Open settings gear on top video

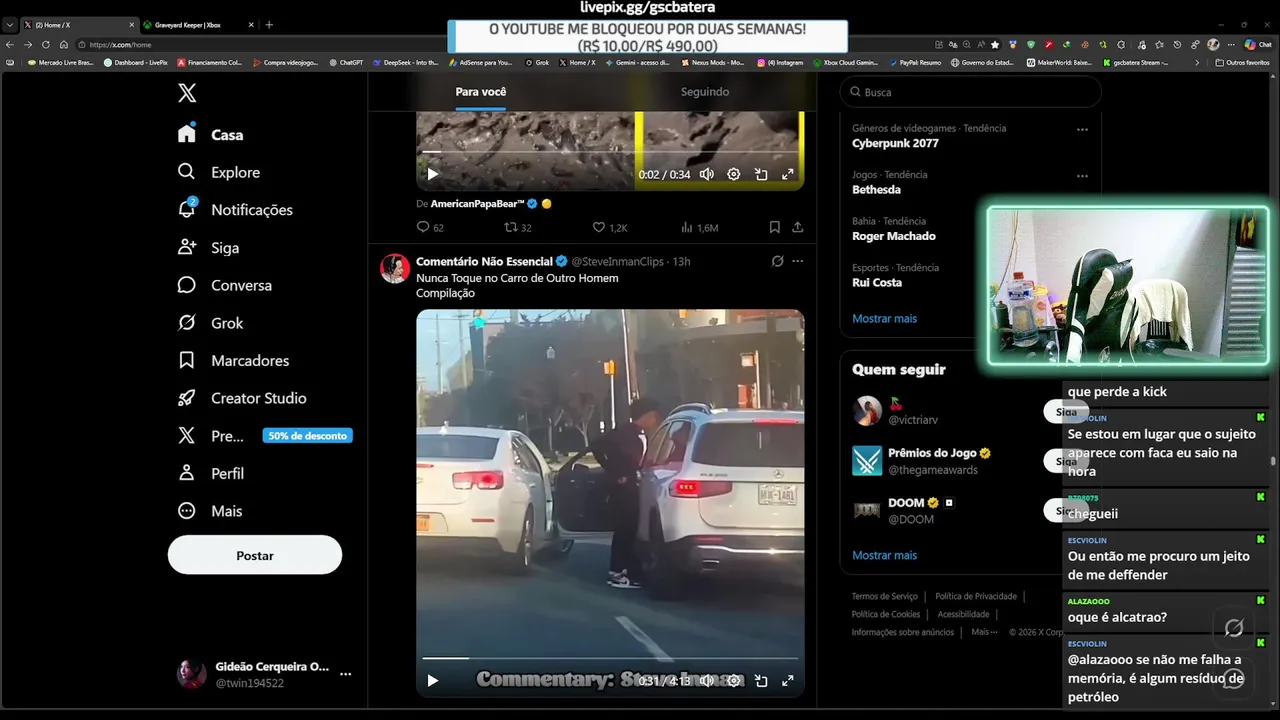point(734,174)
